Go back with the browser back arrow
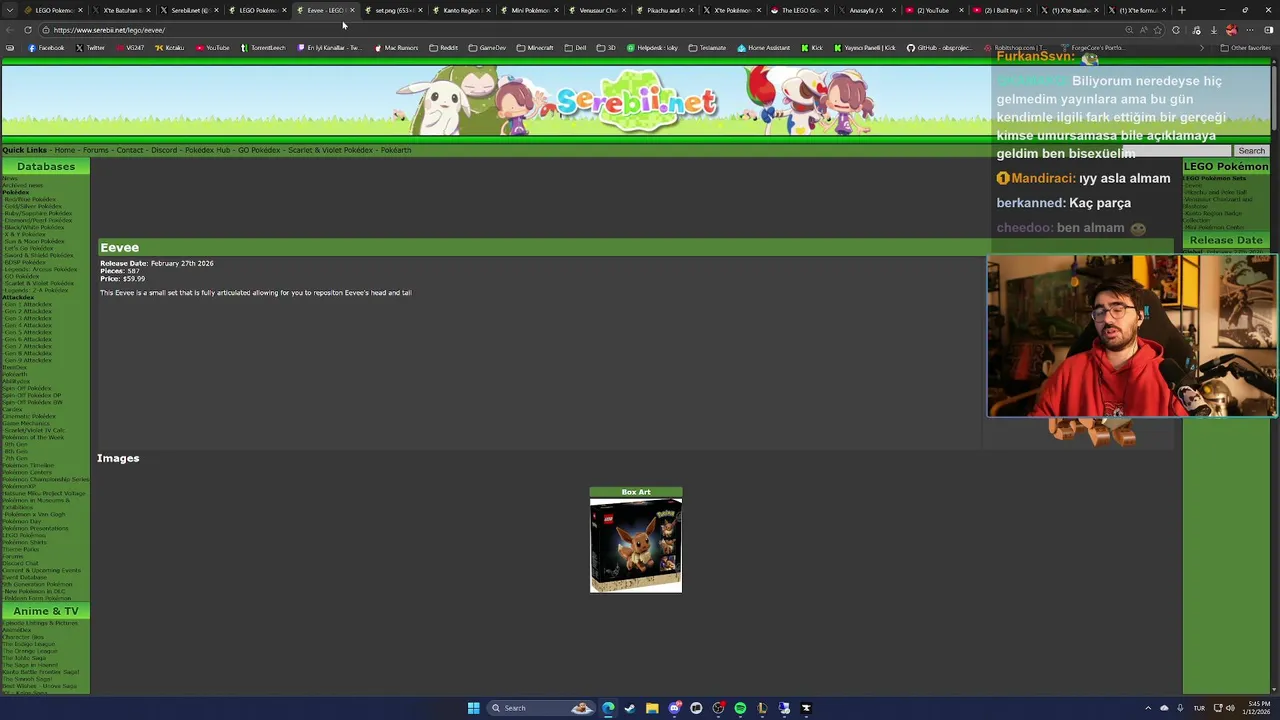 (12, 30)
